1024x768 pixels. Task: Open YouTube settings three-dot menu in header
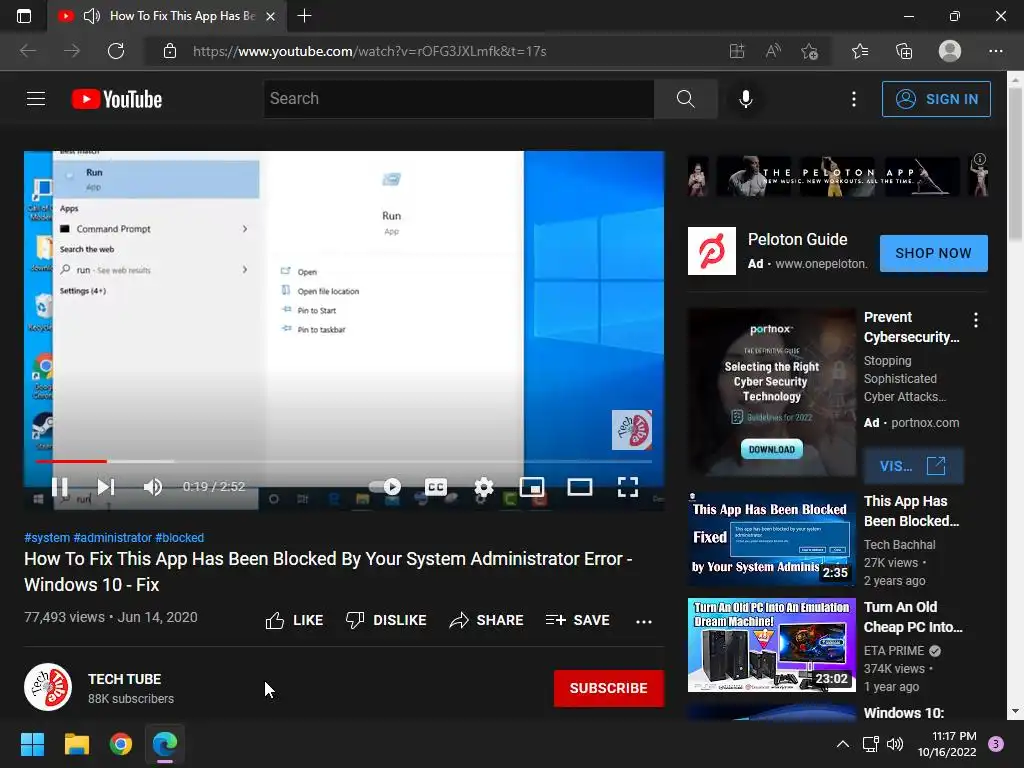[x=854, y=99]
